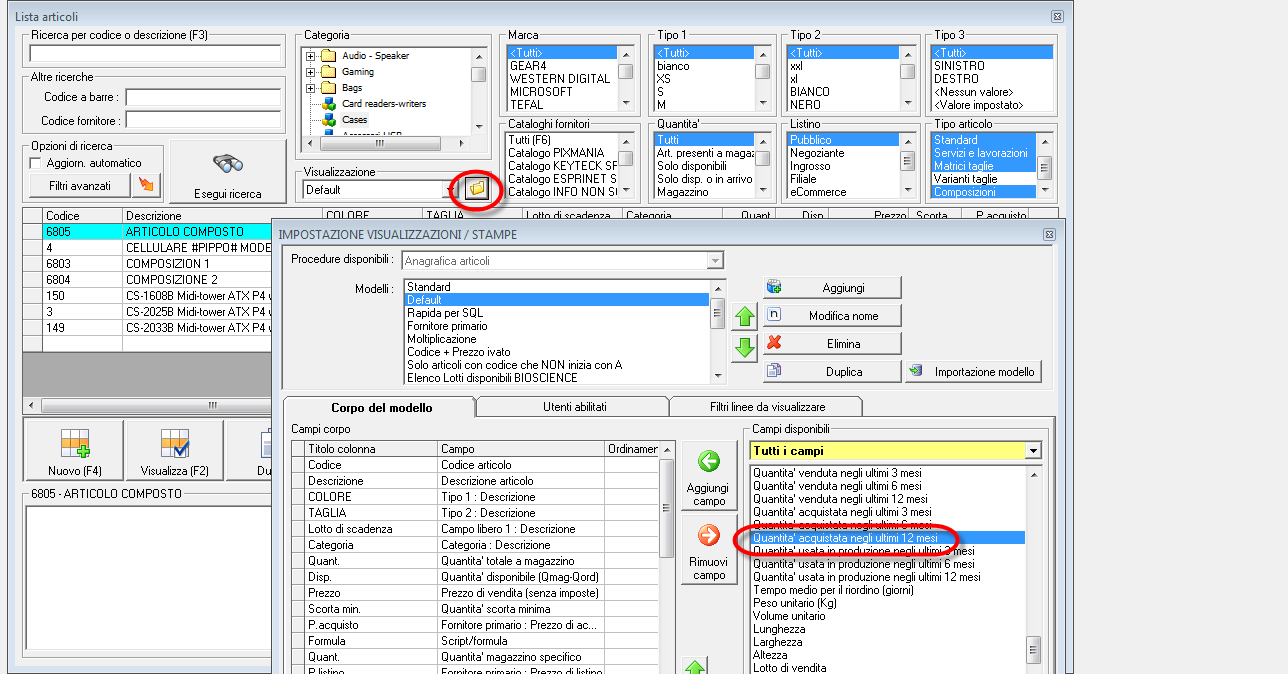Click Duplica model button

point(832,371)
